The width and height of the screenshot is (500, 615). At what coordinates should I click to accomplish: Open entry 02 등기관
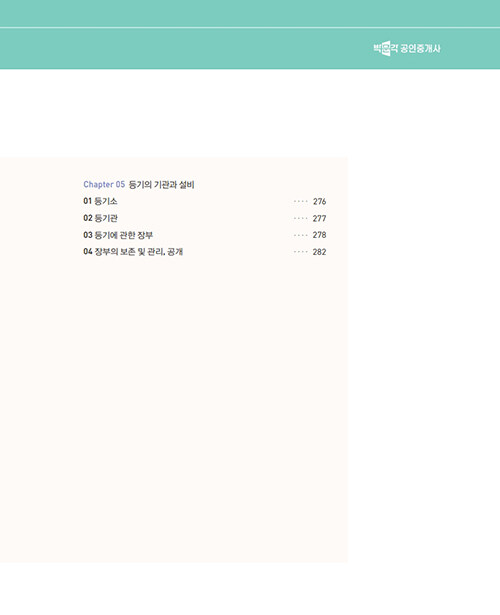[x=100, y=218]
